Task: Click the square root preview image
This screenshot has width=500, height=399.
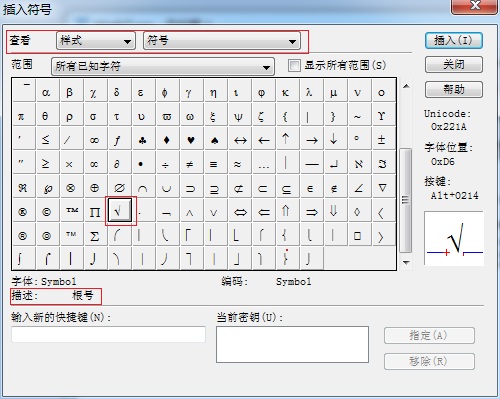Action: 454,238
